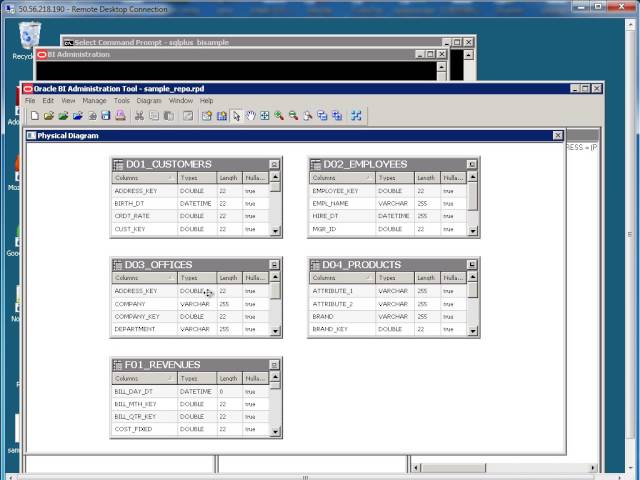Click Types header in F01_REVENUES table
Screen dimensions: 640x480
click(x=197, y=379)
